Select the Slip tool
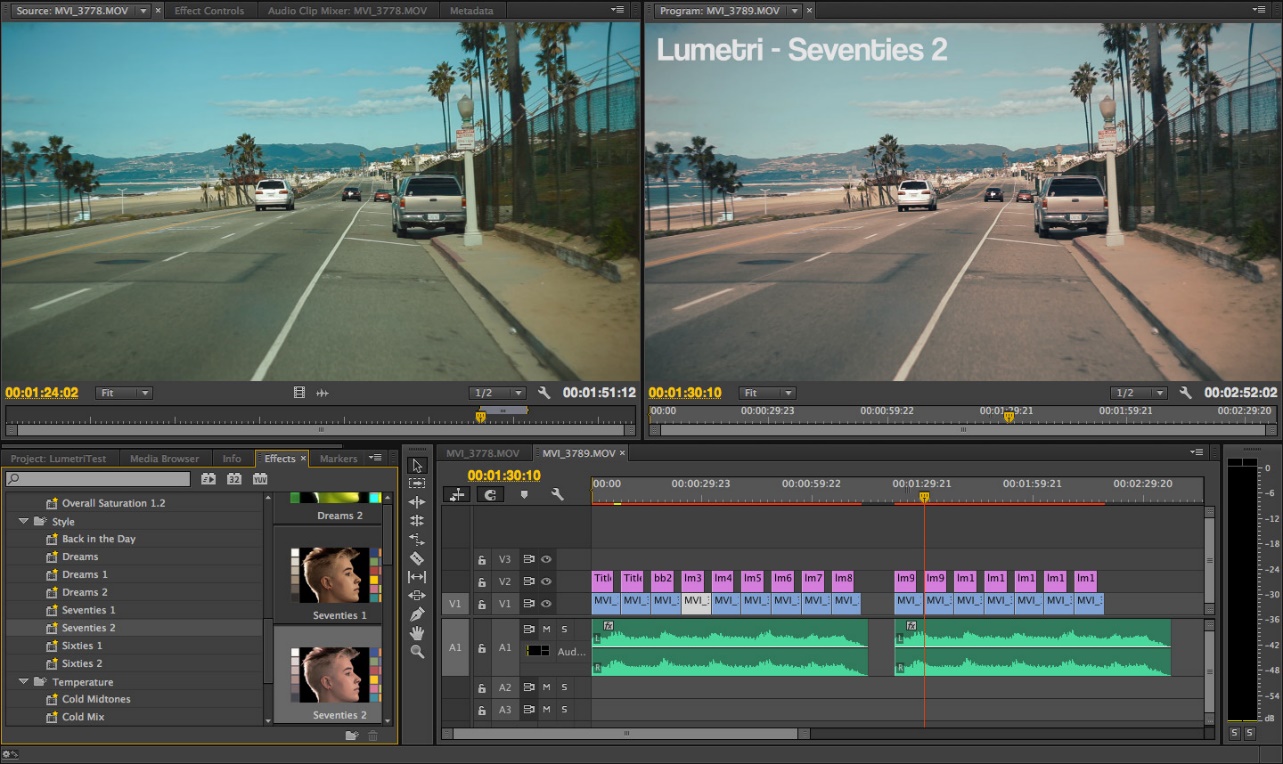This screenshot has height=764, width=1283. point(417,577)
